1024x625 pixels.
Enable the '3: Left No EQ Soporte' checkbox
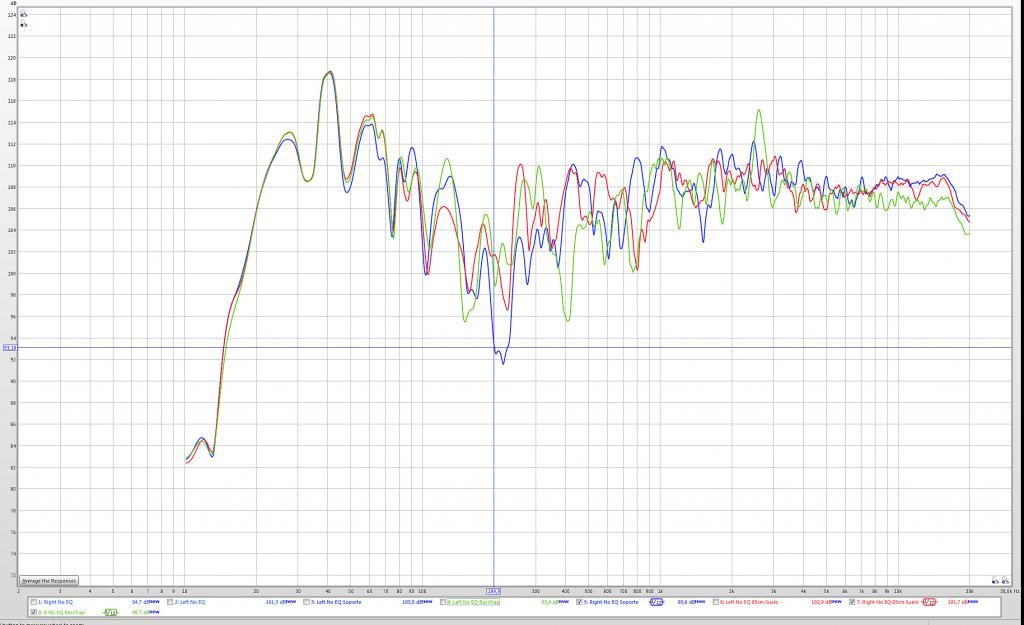coord(306,602)
